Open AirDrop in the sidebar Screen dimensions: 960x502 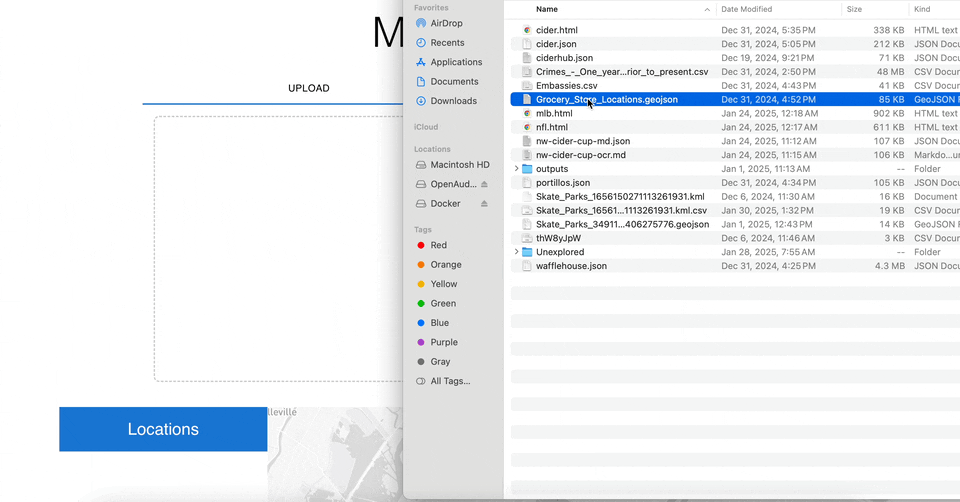point(439,23)
